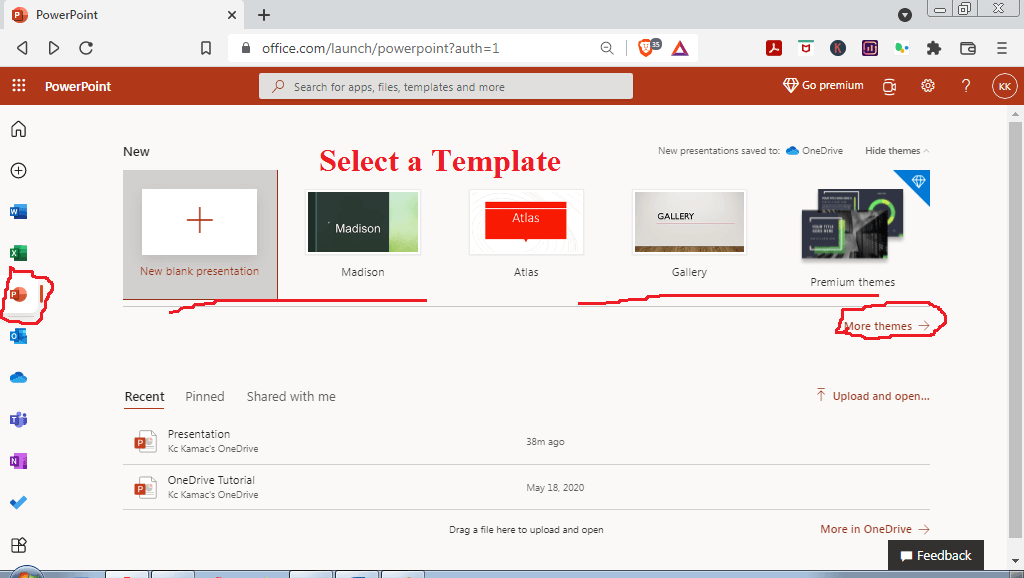This screenshot has width=1024, height=578.
Task: Open browser main menu hamburger
Action: (x=1002, y=48)
